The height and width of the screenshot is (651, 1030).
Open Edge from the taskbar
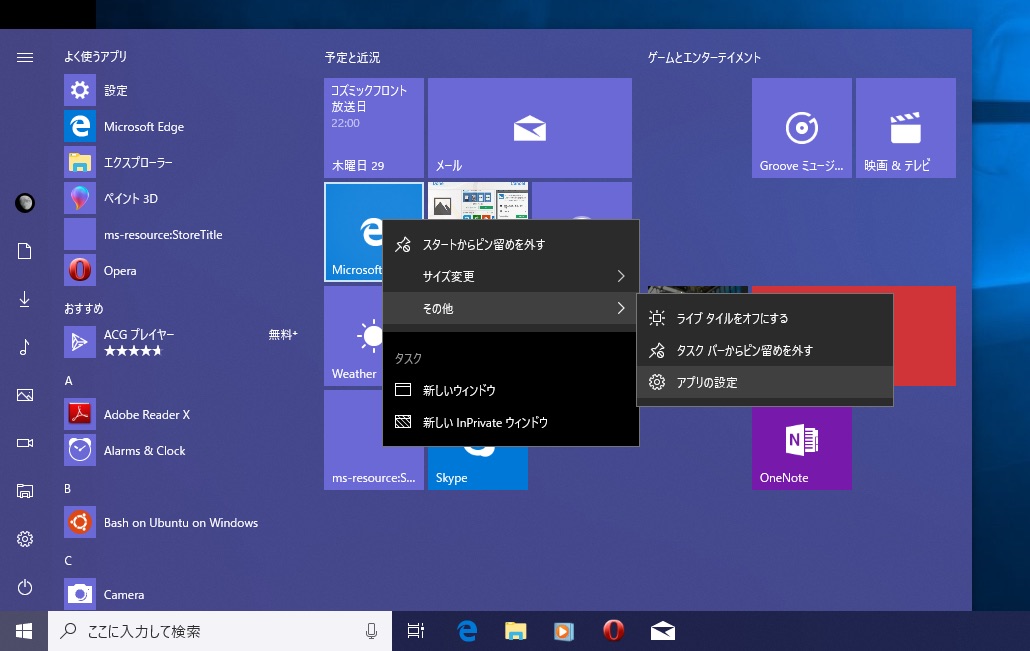pyautogui.click(x=467, y=631)
